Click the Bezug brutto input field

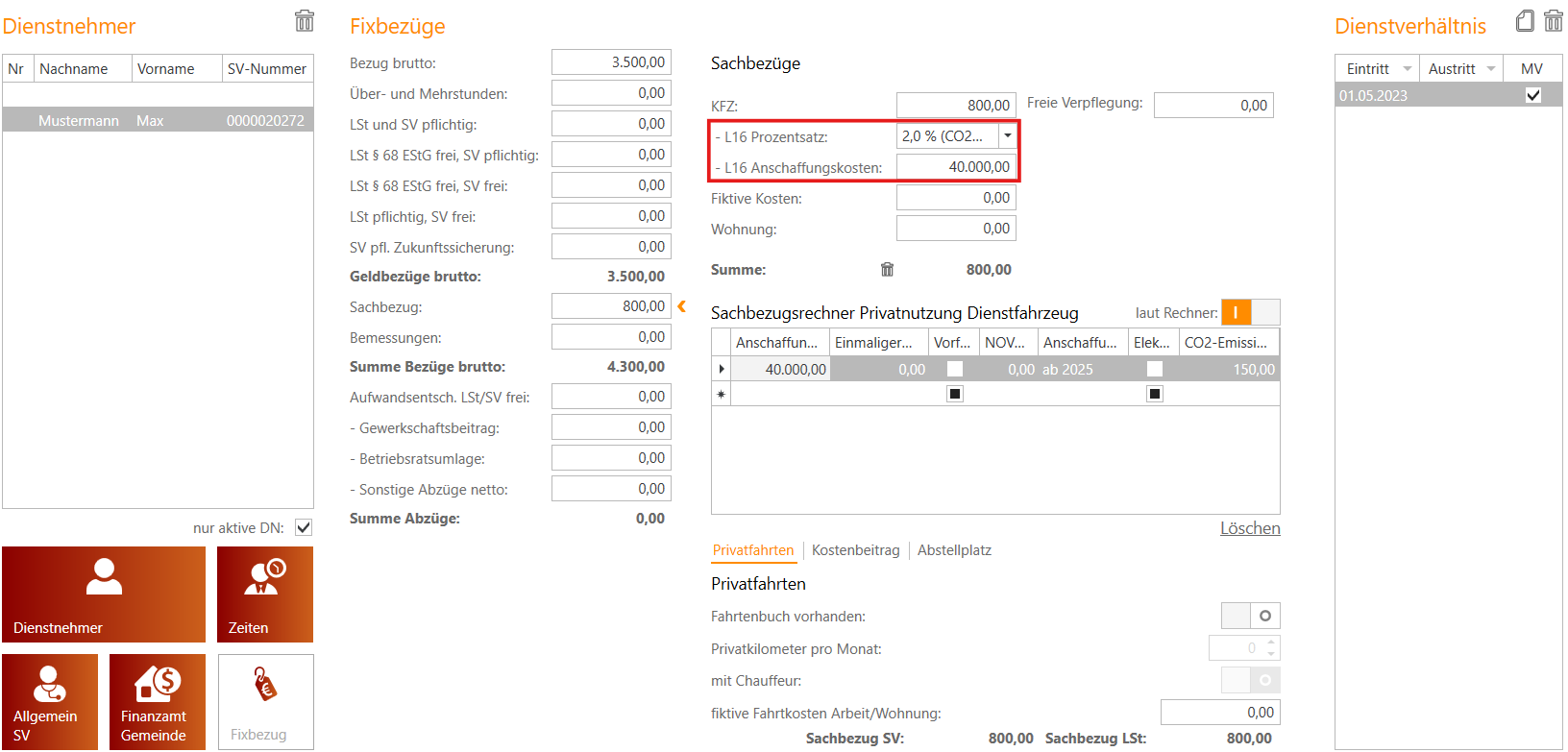pyautogui.click(x=611, y=62)
